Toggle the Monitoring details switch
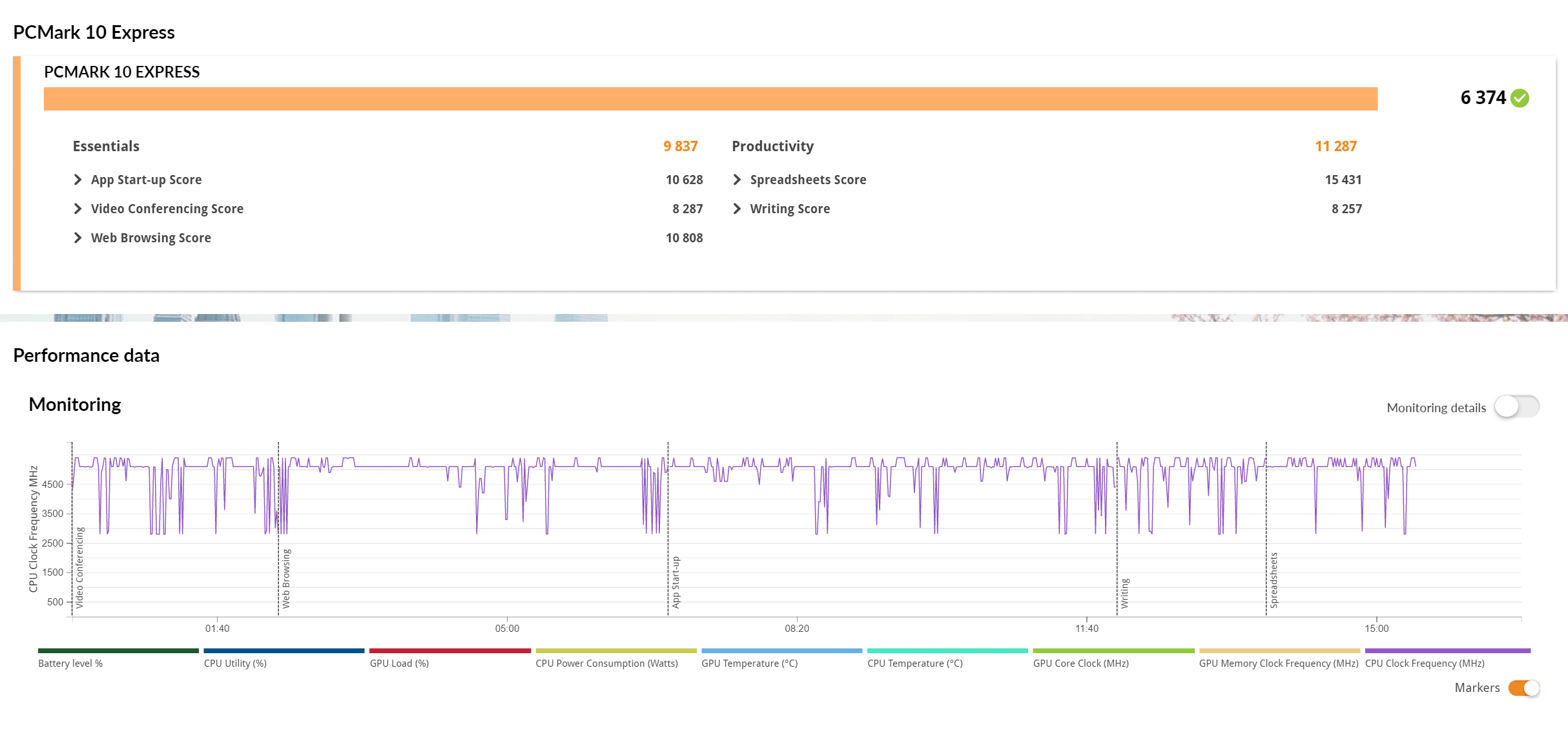1568x743 pixels. coord(1516,407)
